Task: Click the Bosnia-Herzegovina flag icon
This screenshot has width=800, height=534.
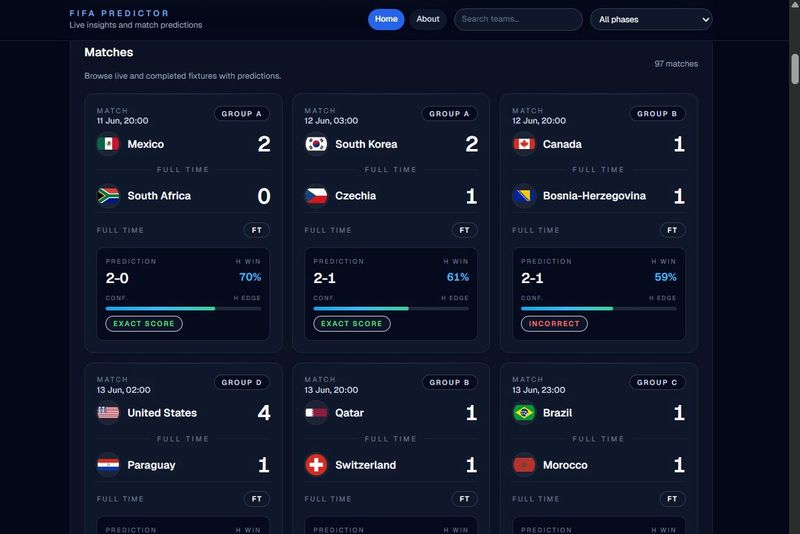Action: [x=524, y=196]
